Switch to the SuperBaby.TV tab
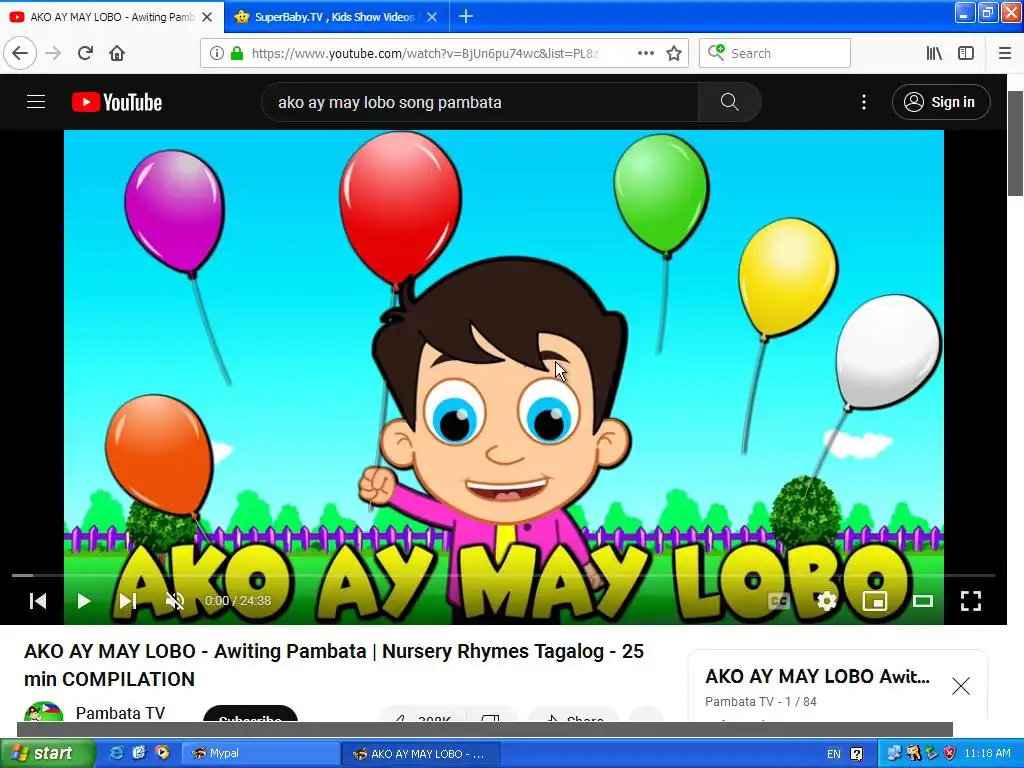The height and width of the screenshot is (768, 1024). 334,17
